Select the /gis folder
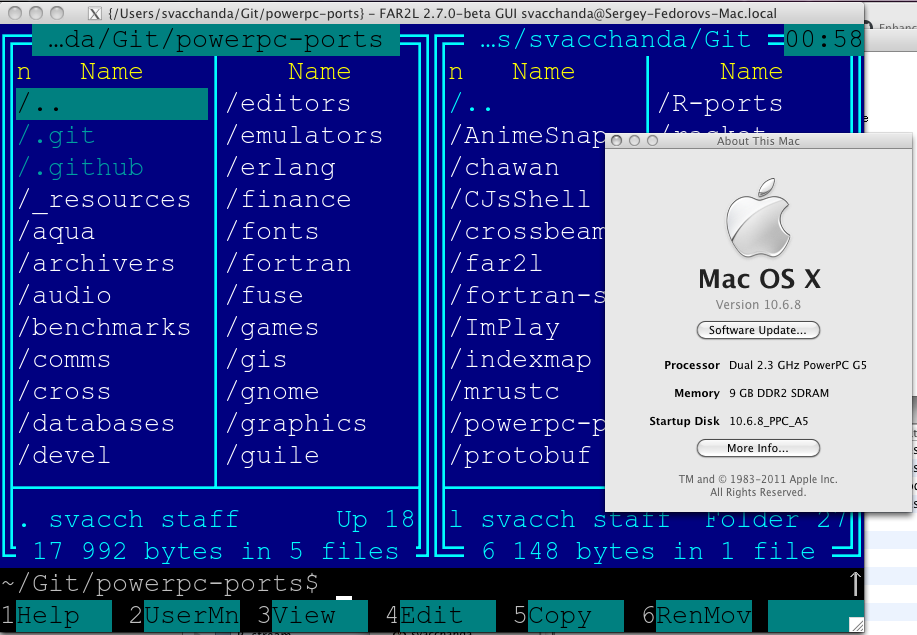Screen dimensions: 917x635 pyautogui.click(x=256, y=360)
